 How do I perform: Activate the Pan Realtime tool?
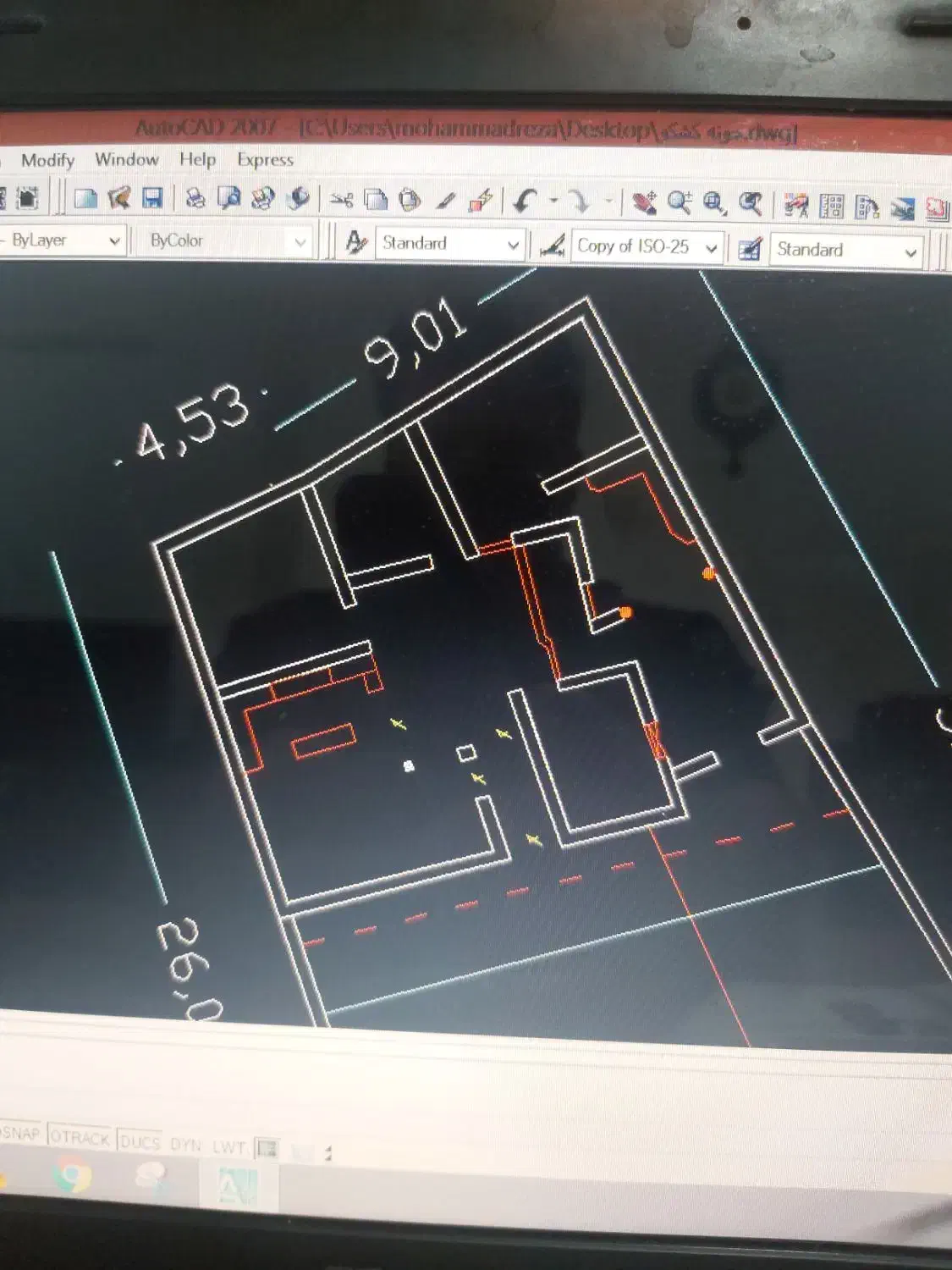click(645, 202)
